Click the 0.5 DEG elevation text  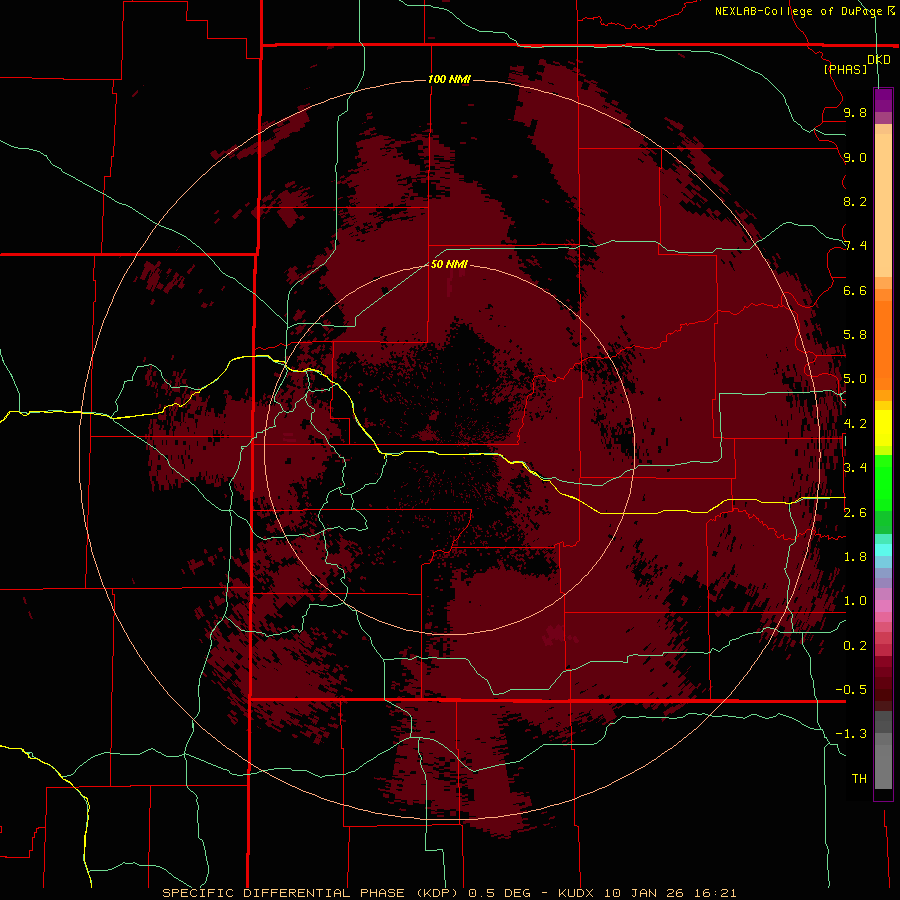point(499,893)
